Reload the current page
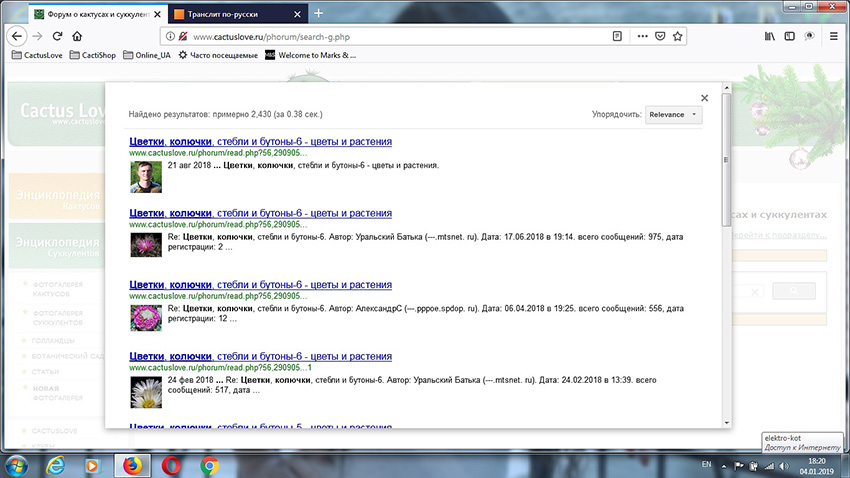The width and height of the screenshot is (850, 478). coord(57,36)
